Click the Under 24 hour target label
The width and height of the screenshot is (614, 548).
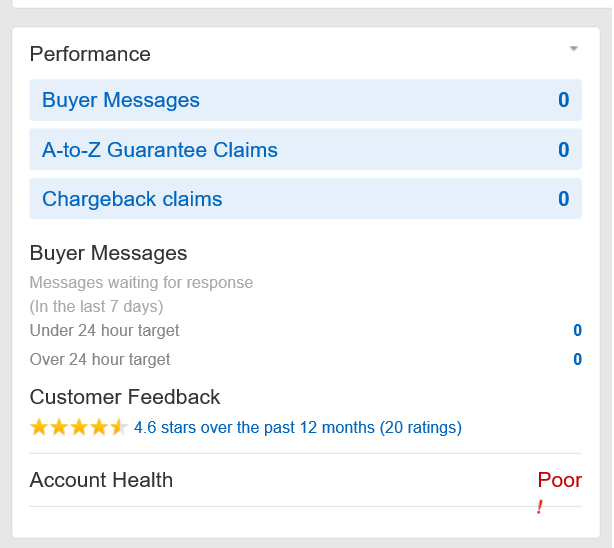pos(104,331)
